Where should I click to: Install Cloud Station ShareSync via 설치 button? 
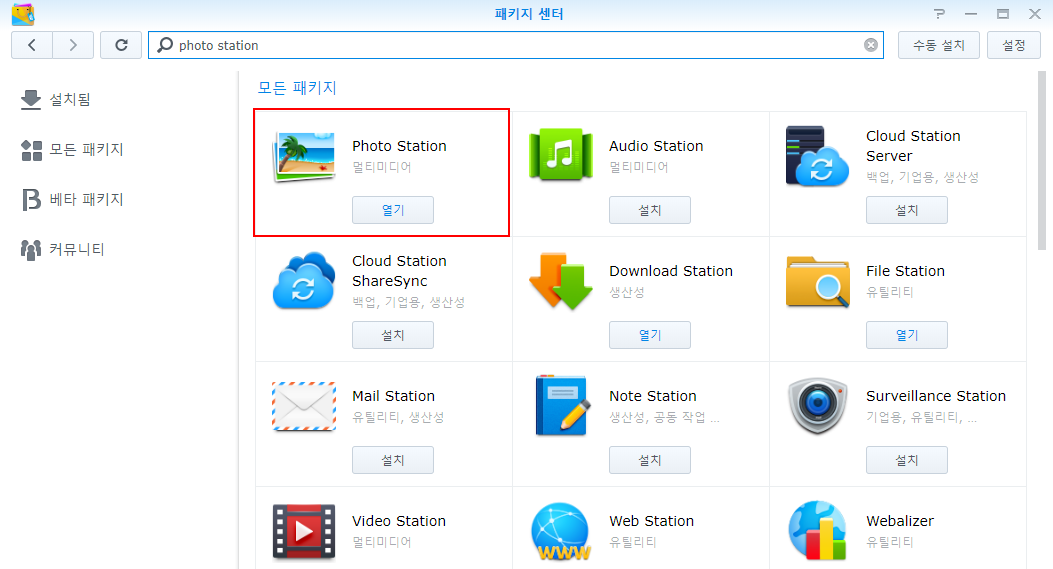point(393,335)
